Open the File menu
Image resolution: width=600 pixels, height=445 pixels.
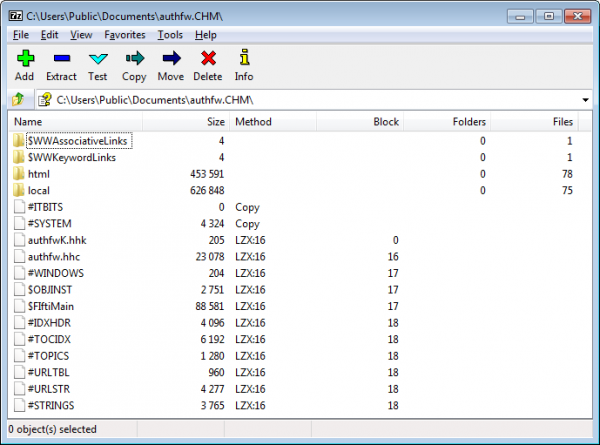[x=21, y=35]
